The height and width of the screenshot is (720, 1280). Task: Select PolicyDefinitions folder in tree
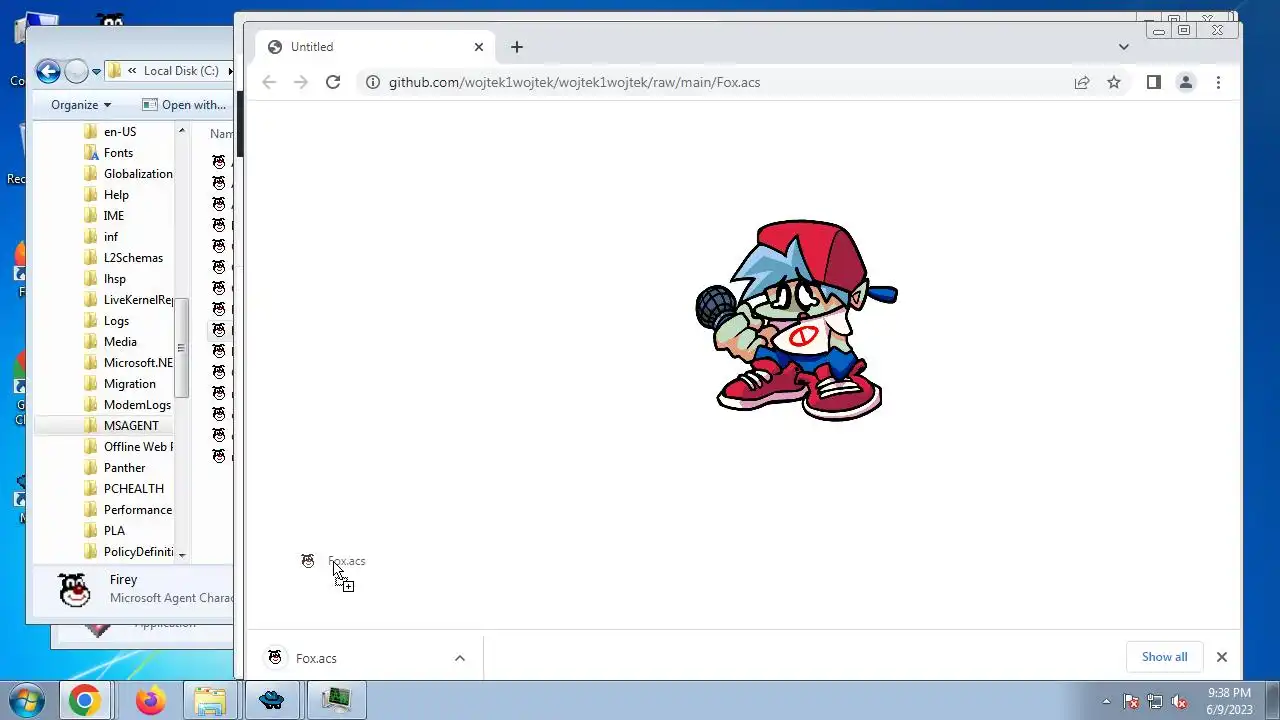[x=139, y=551]
